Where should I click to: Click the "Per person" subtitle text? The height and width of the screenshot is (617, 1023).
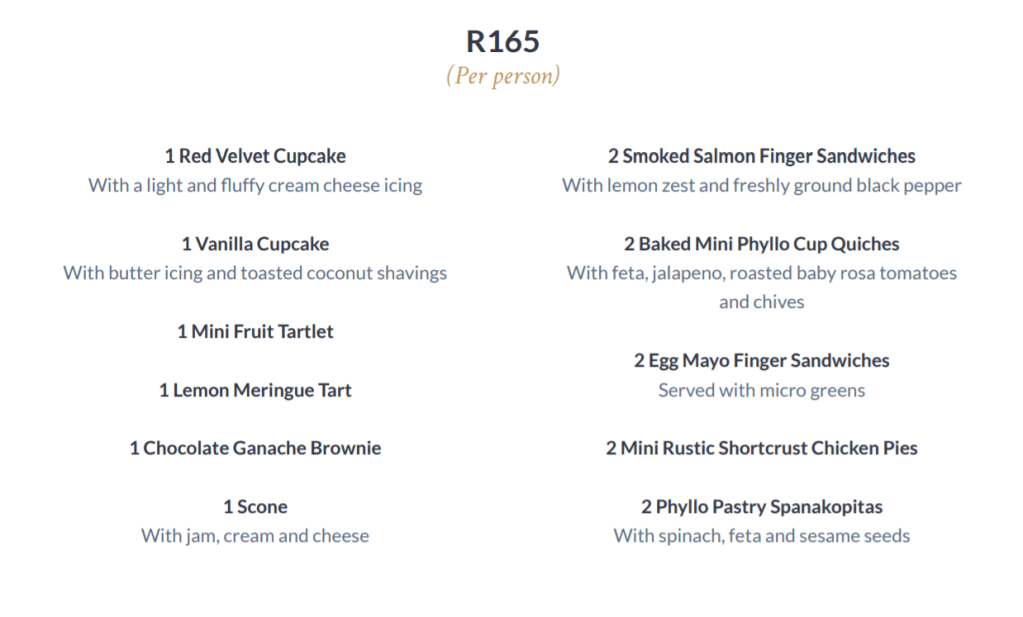tap(503, 76)
